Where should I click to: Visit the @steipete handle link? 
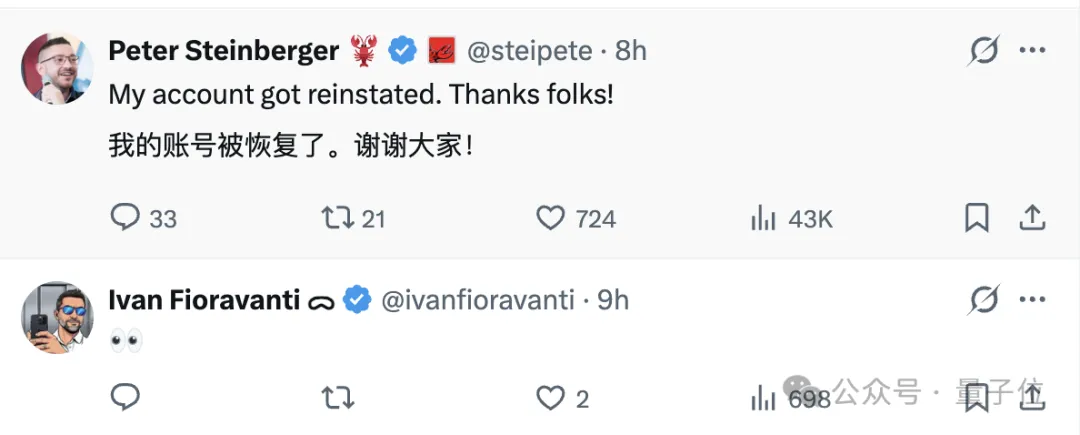tap(527, 51)
